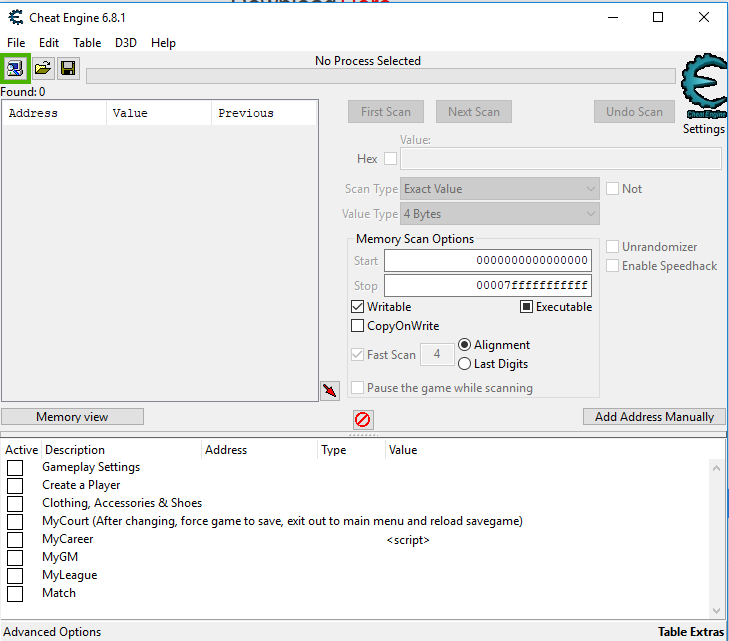Activate the MyLeague entry checkbox
The image size is (729, 641).
pos(15,575)
